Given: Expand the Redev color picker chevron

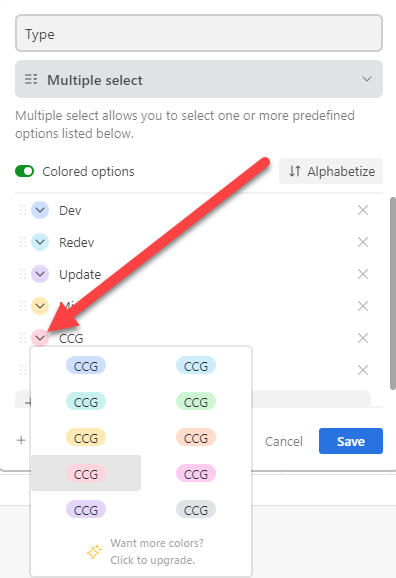Looking at the screenshot, I should [40, 242].
